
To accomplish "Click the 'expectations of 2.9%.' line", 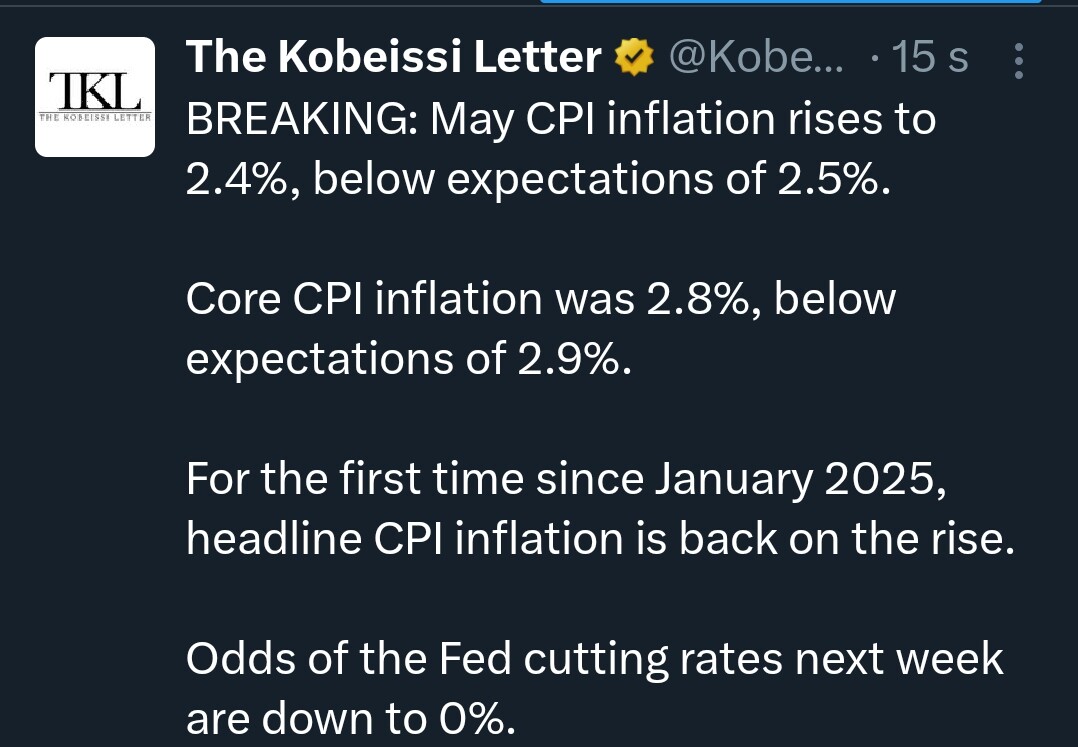I will [408, 359].
